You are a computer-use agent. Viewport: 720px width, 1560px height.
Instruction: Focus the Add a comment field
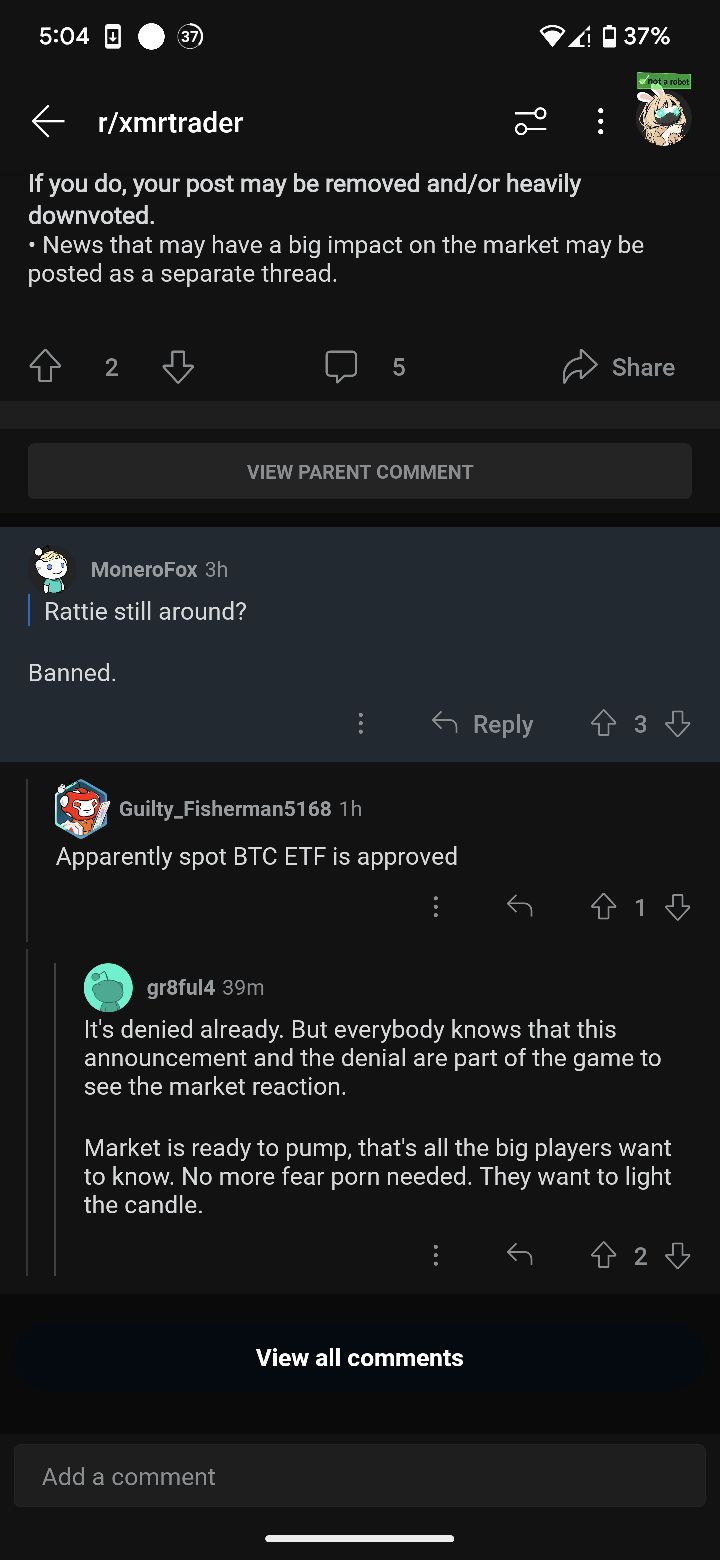coord(360,1476)
